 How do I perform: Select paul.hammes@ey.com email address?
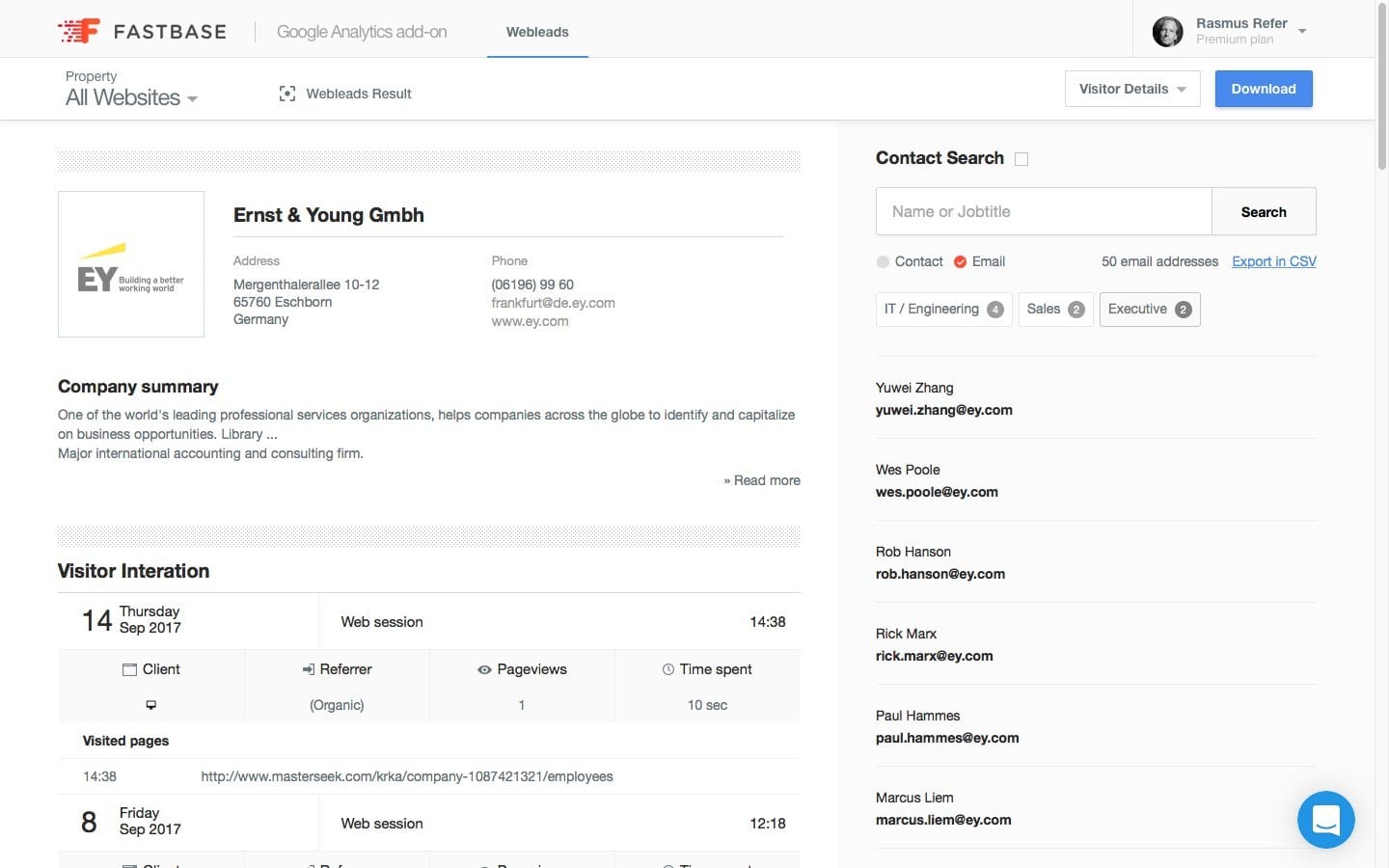947,738
